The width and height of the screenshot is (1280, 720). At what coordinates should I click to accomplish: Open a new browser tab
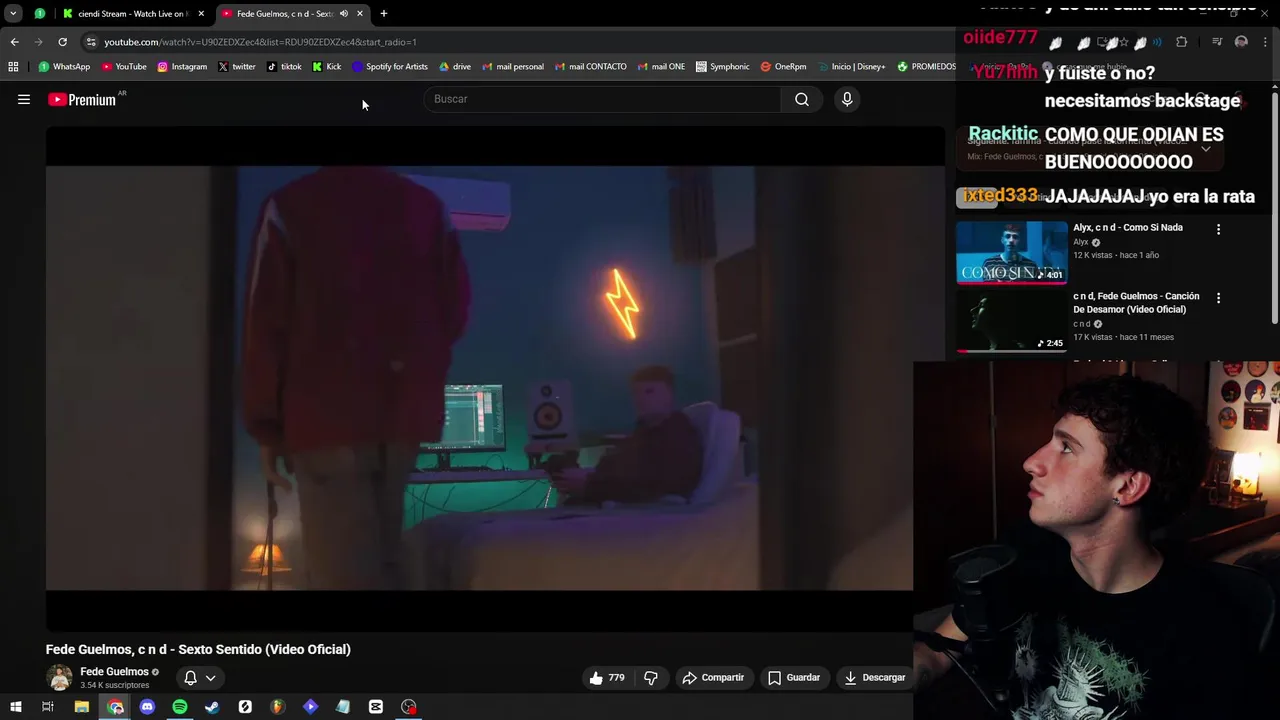pos(383,13)
